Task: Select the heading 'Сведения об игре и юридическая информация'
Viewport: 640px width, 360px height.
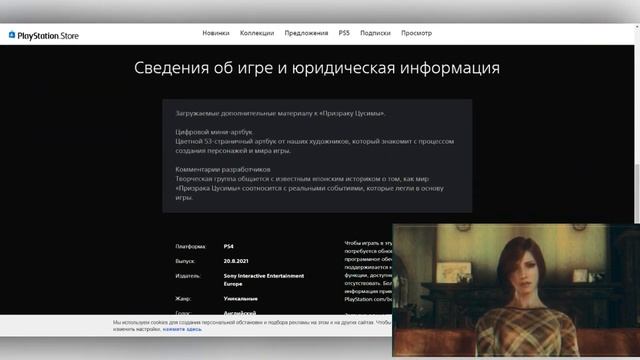Action: pos(317,68)
